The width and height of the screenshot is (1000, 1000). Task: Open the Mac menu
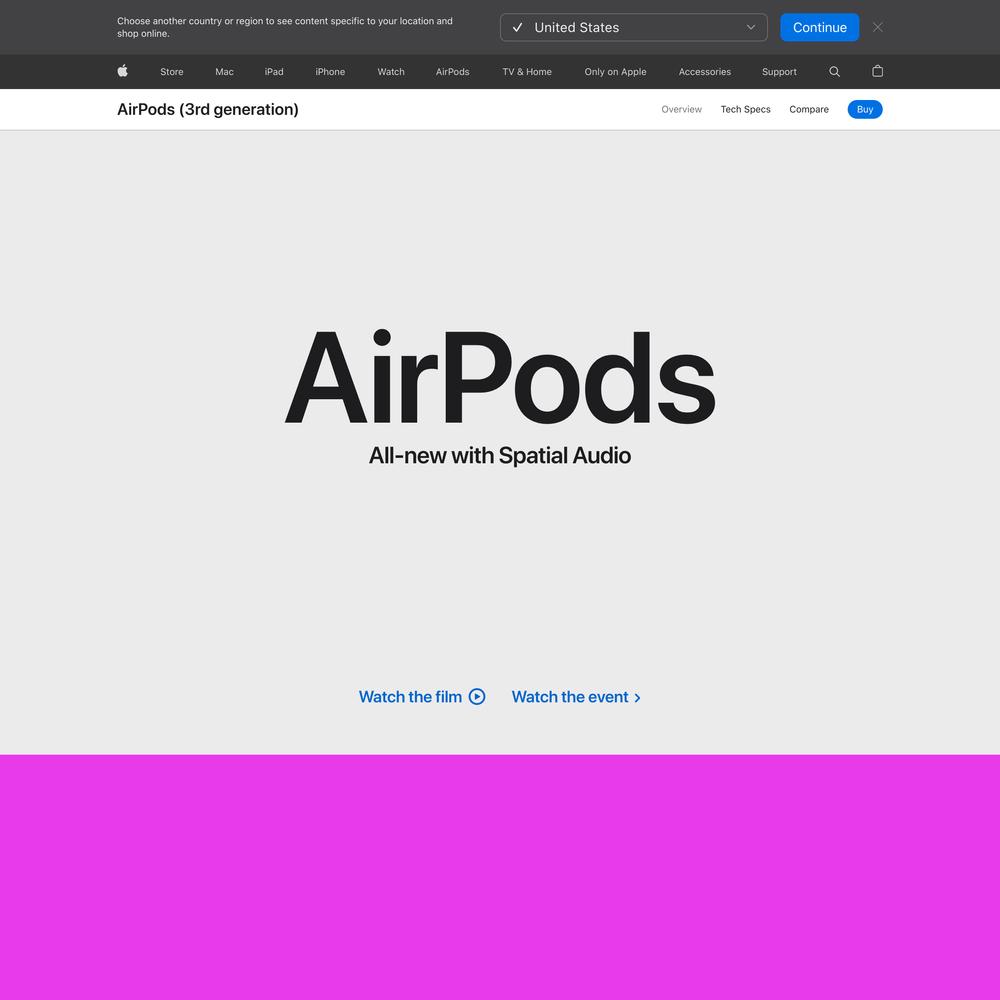(224, 72)
